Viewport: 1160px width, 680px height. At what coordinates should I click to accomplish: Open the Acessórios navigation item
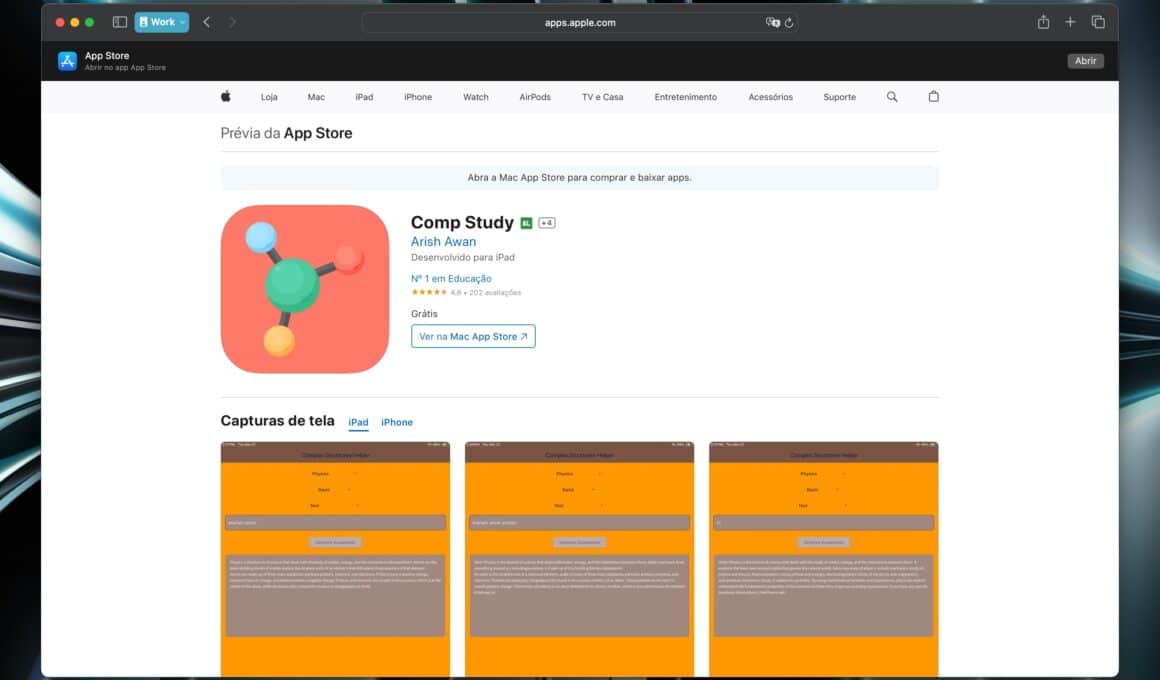[x=770, y=97]
